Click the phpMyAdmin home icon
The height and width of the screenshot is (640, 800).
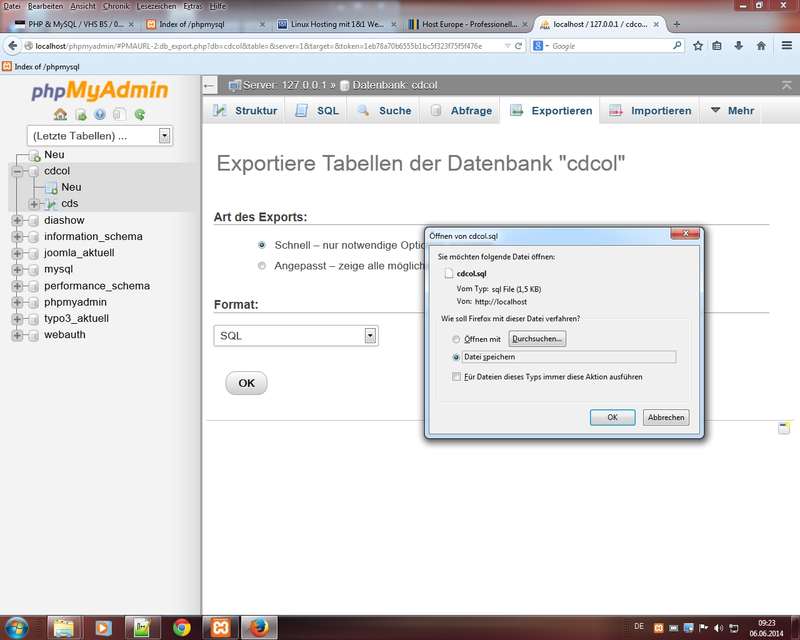pyautogui.click(x=60, y=114)
